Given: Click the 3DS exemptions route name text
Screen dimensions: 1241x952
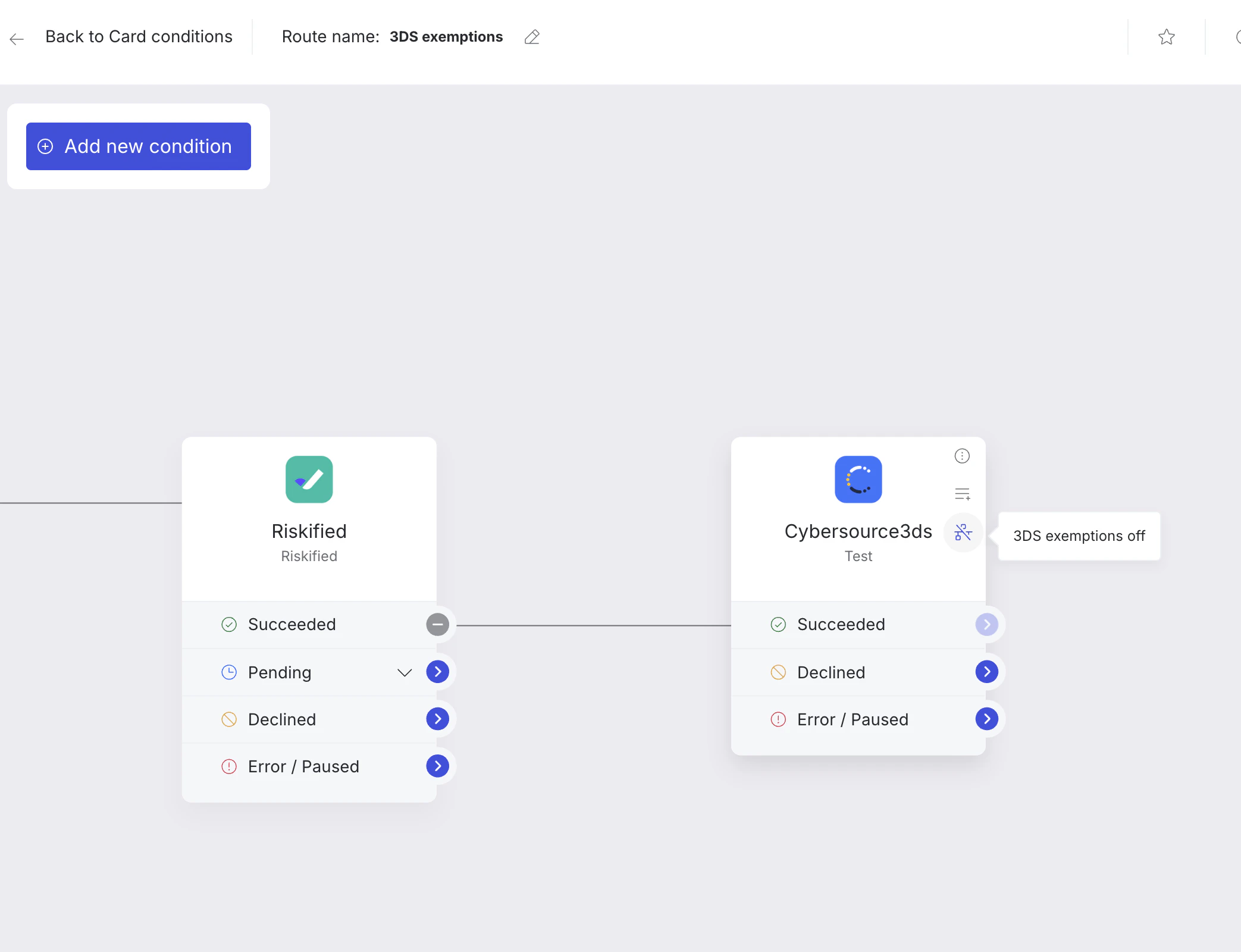Looking at the screenshot, I should tap(446, 37).
